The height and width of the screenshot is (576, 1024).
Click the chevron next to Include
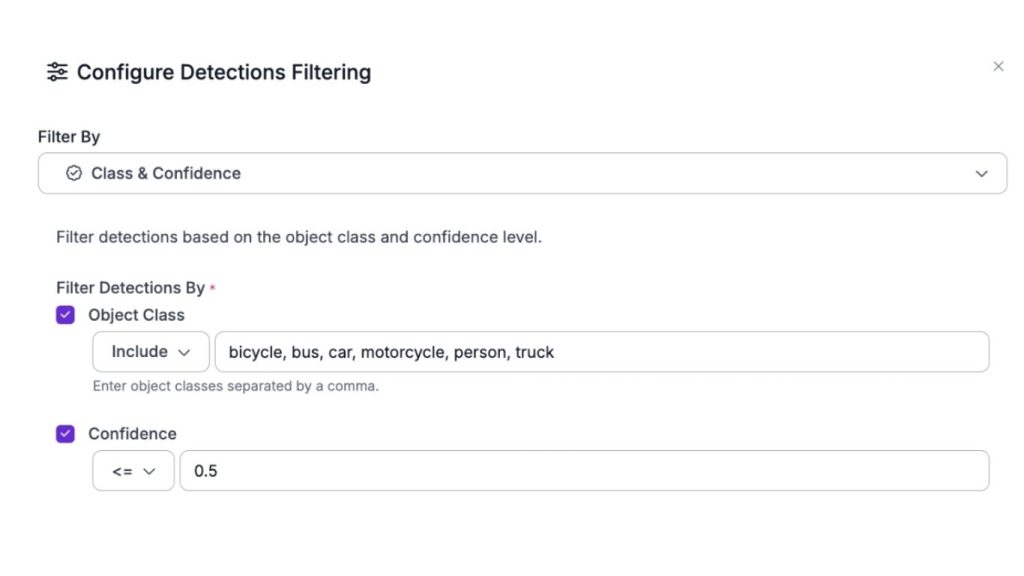coord(184,353)
